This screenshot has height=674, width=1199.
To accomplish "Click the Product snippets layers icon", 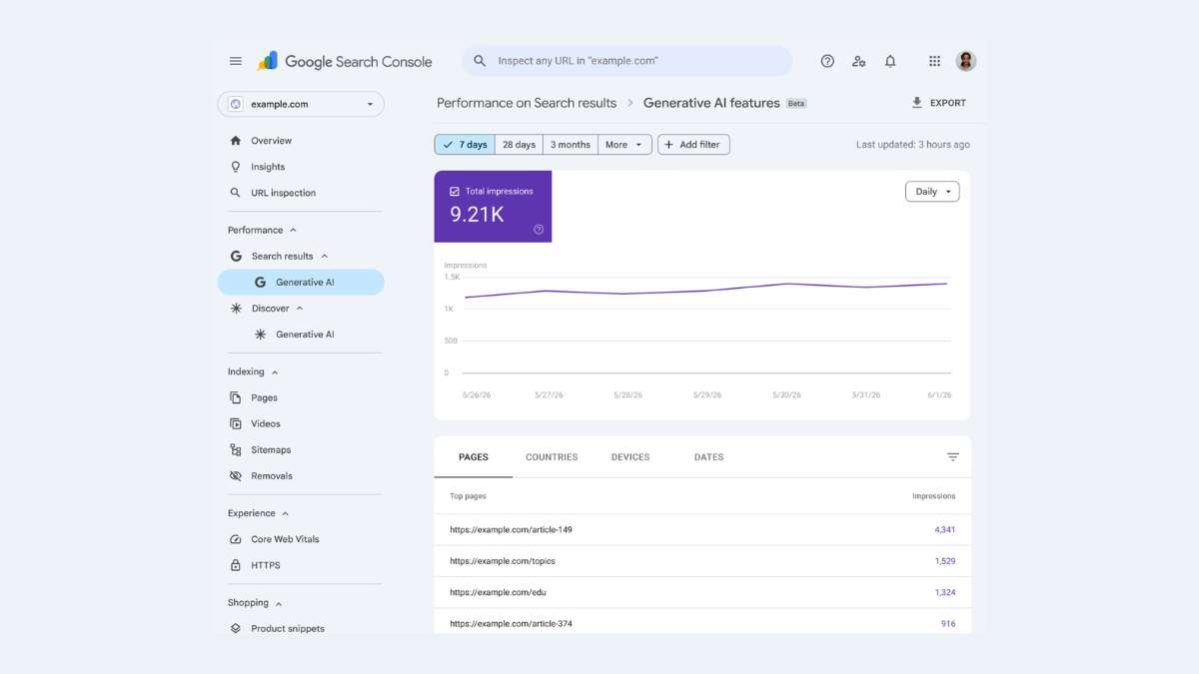I will [x=236, y=629].
